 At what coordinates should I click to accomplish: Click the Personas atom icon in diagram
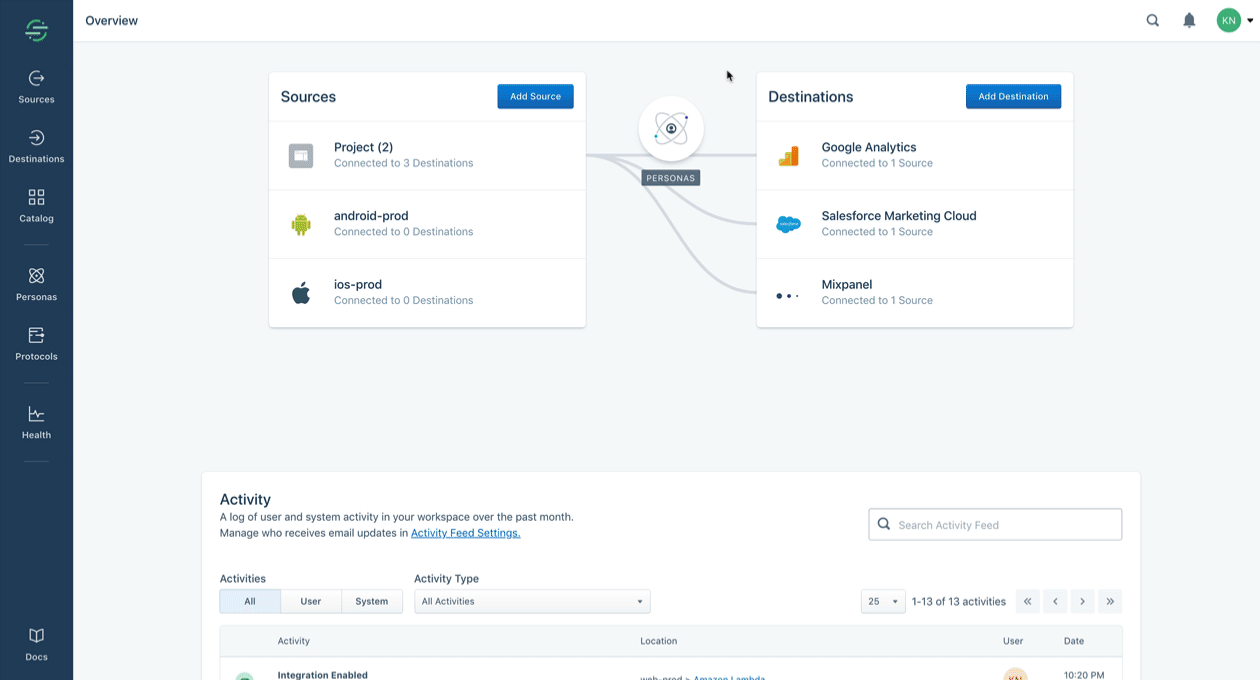[671, 129]
